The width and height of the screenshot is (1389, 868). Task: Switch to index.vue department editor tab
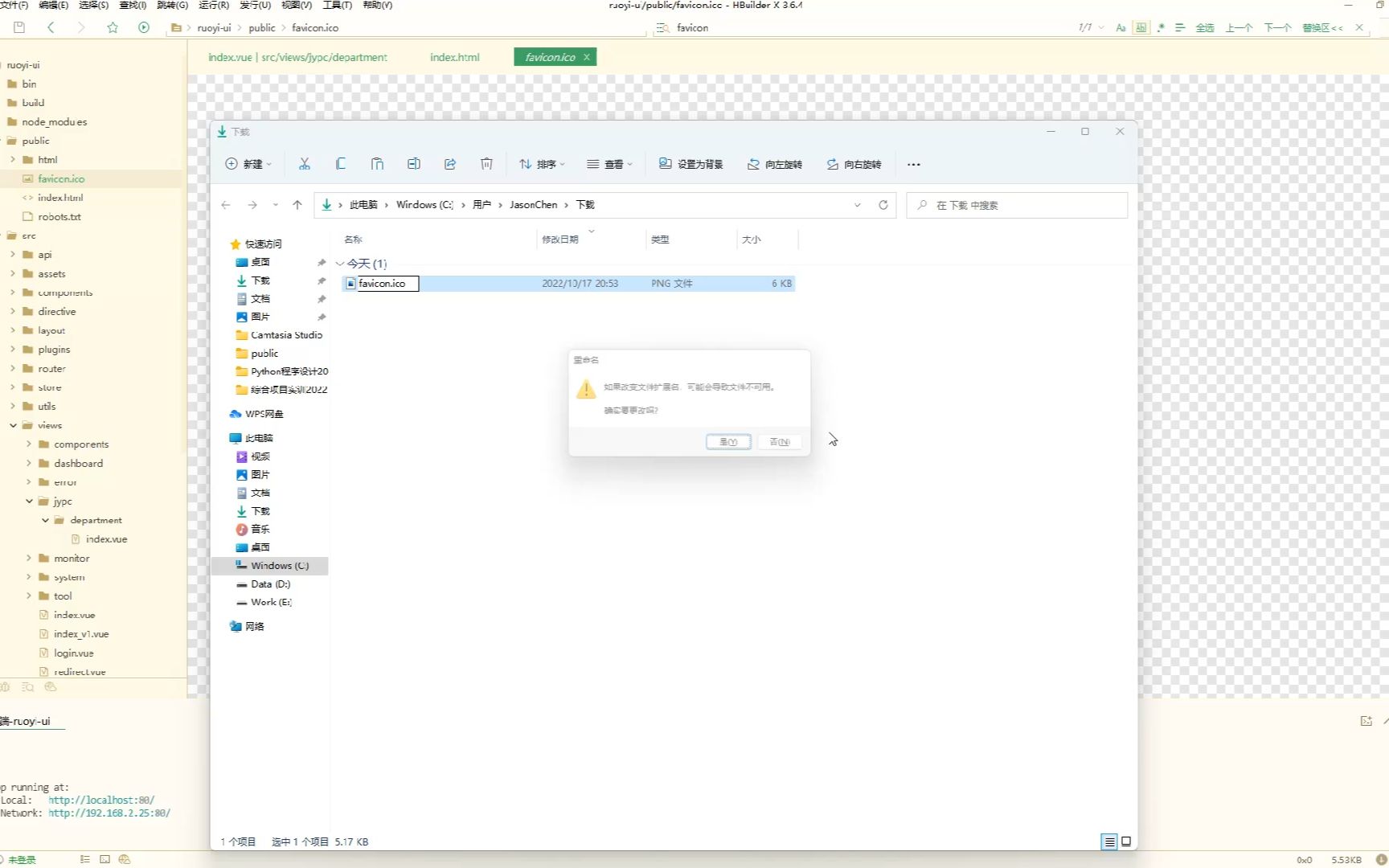(297, 57)
